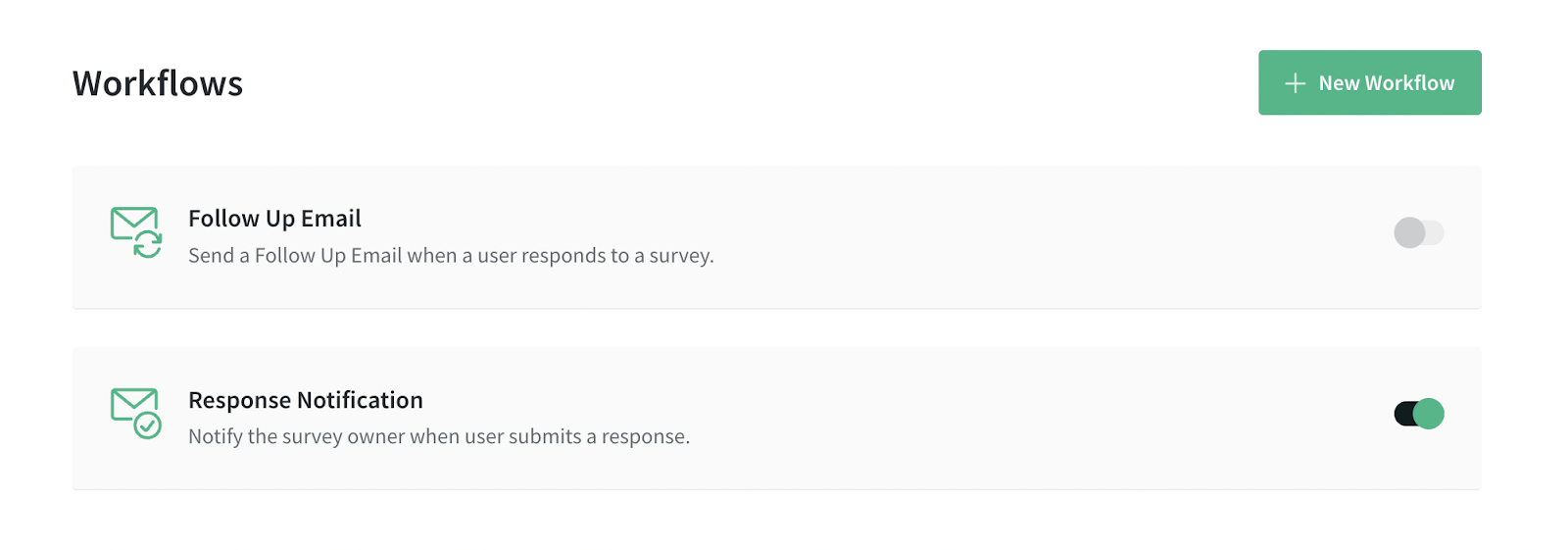The image size is (1568, 550).
Task: Click the refresh arrows on the follow-up icon
Action: click(148, 245)
